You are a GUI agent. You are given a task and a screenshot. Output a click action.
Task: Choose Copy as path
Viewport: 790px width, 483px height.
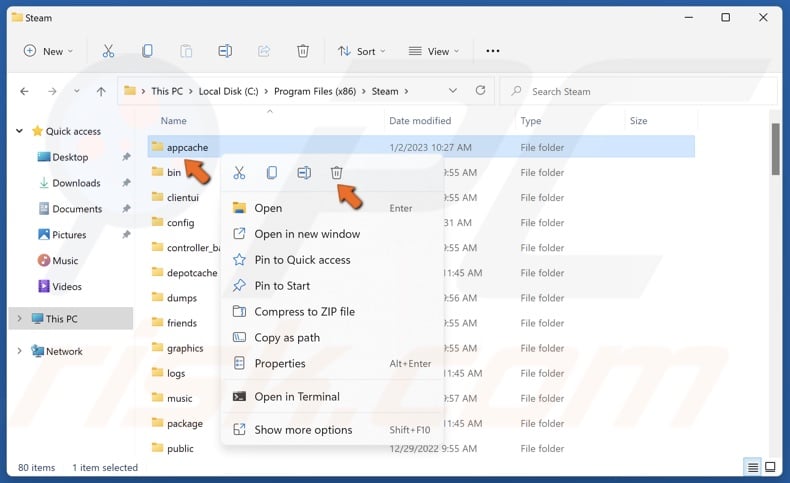[333, 337]
